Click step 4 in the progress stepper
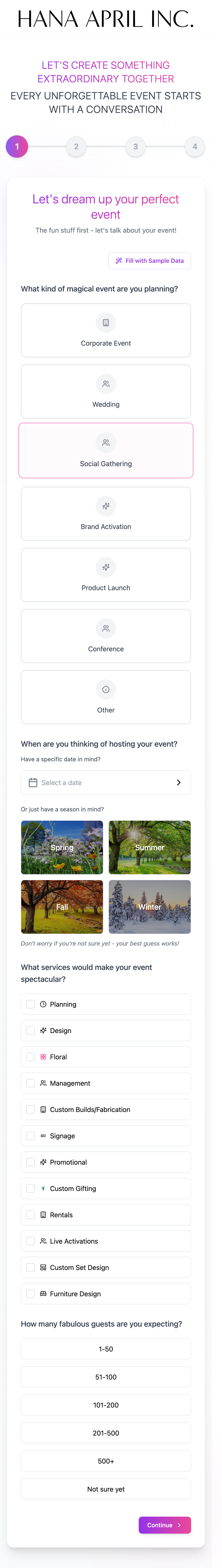Image resolution: width=222 pixels, height=1568 pixels. pos(195,146)
